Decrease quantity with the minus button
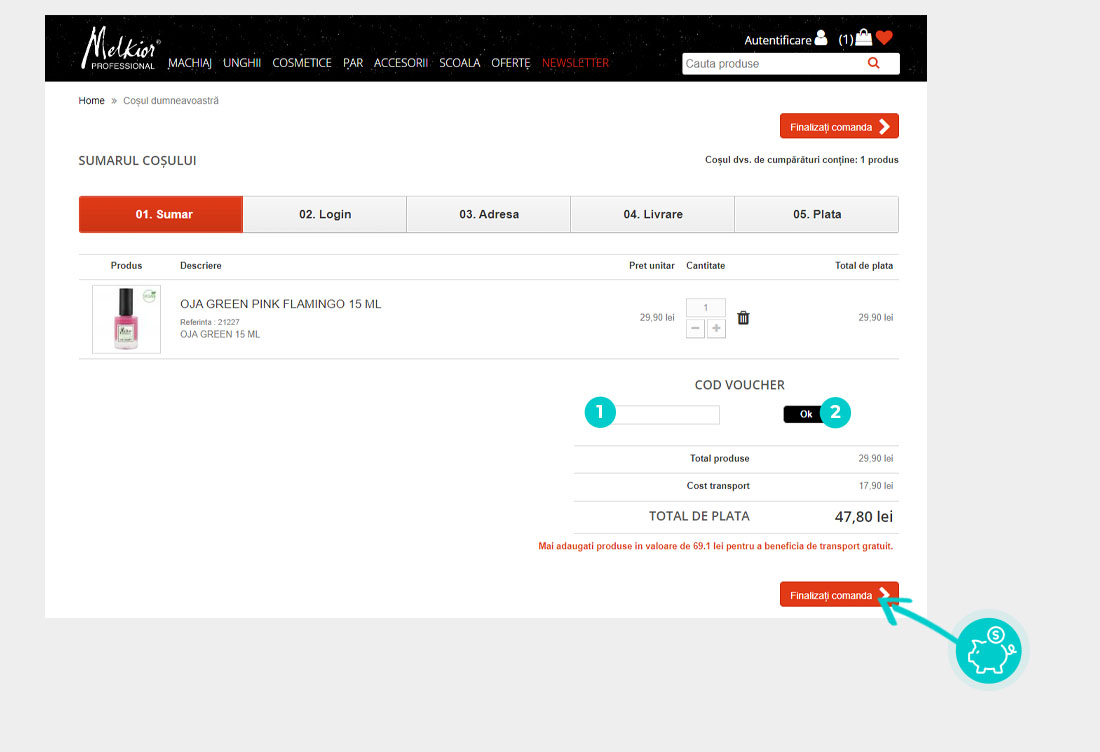1100x752 pixels. coord(695,329)
